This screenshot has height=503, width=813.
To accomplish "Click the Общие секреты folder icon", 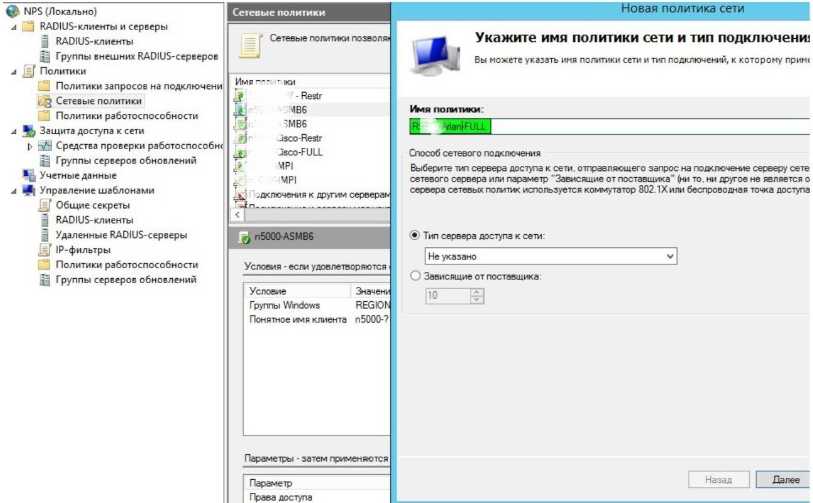I will point(44,205).
